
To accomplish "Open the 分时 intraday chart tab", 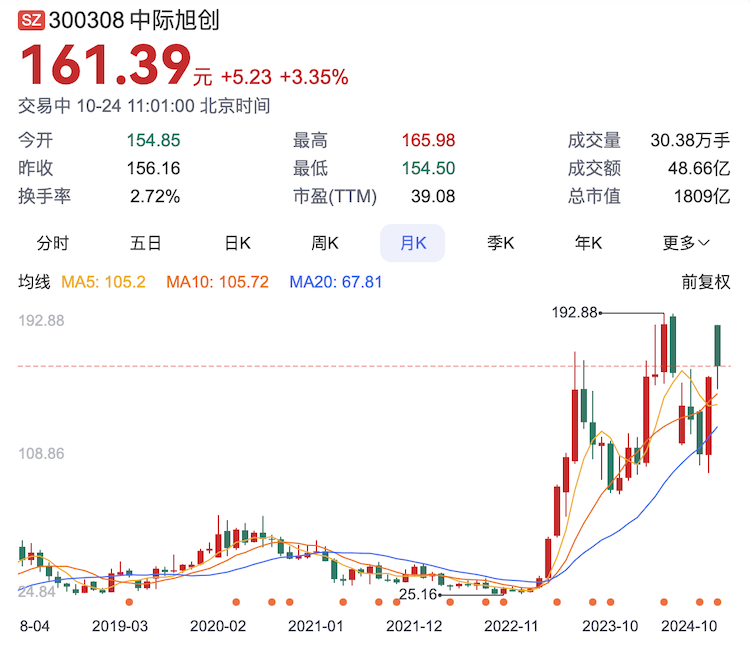I will pyautogui.click(x=53, y=243).
